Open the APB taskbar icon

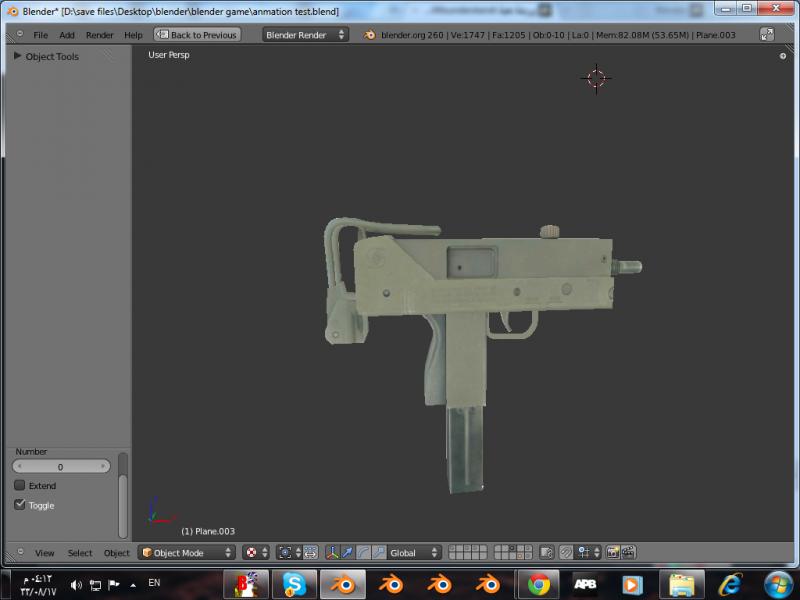585,585
